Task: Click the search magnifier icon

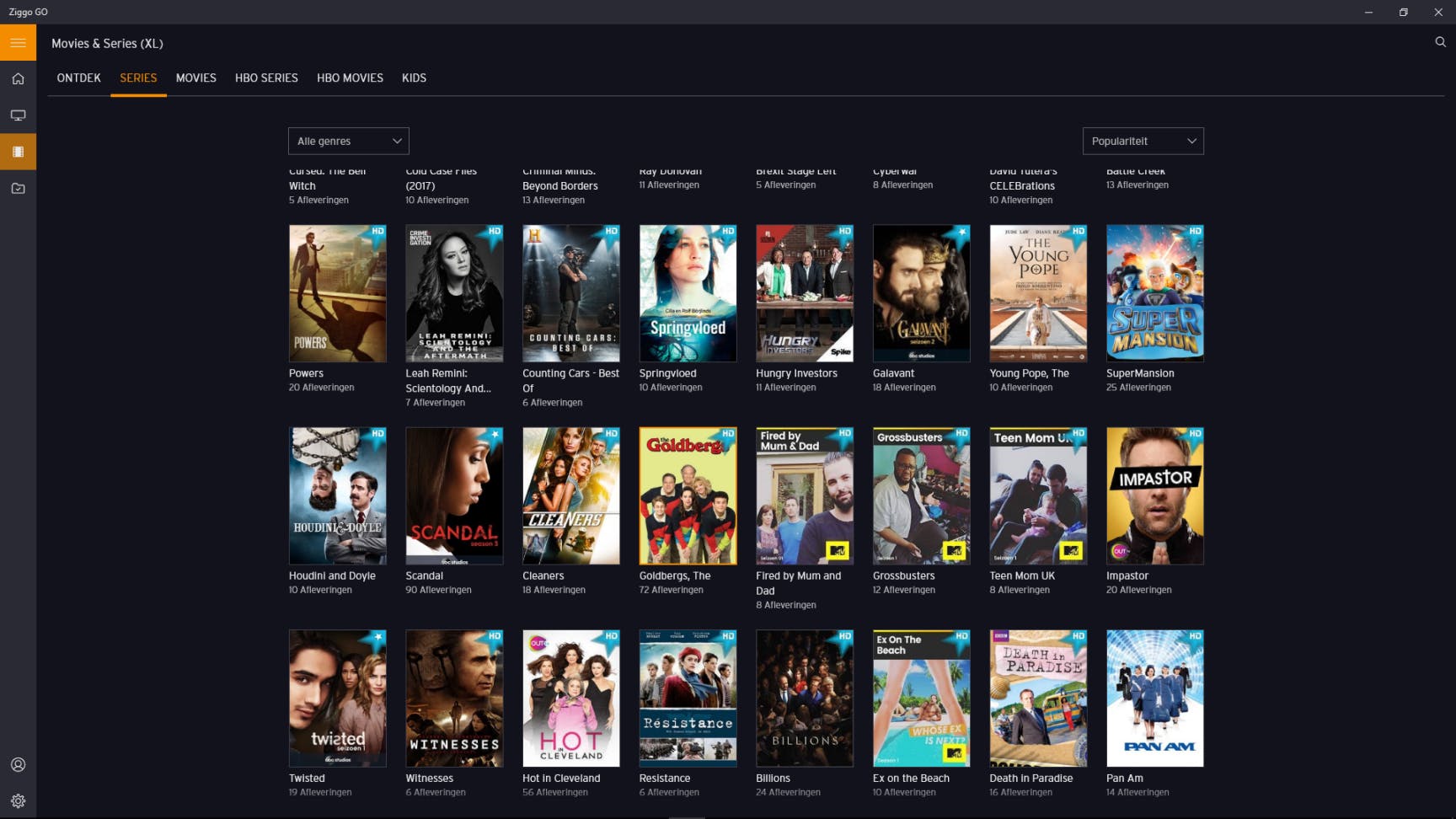Action: [1440, 42]
